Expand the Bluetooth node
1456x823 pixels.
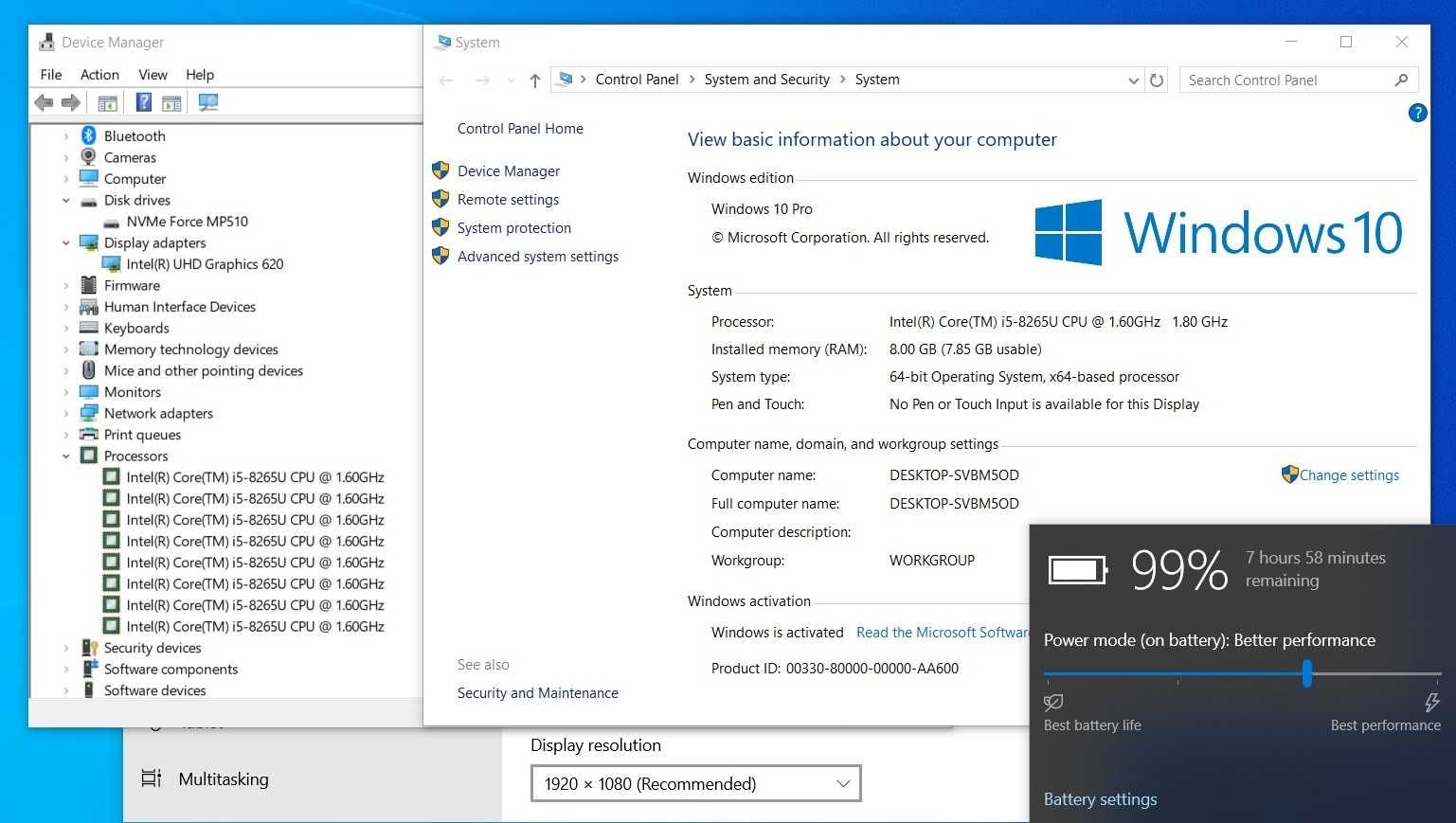pyautogui.click(x=65, y=136)
